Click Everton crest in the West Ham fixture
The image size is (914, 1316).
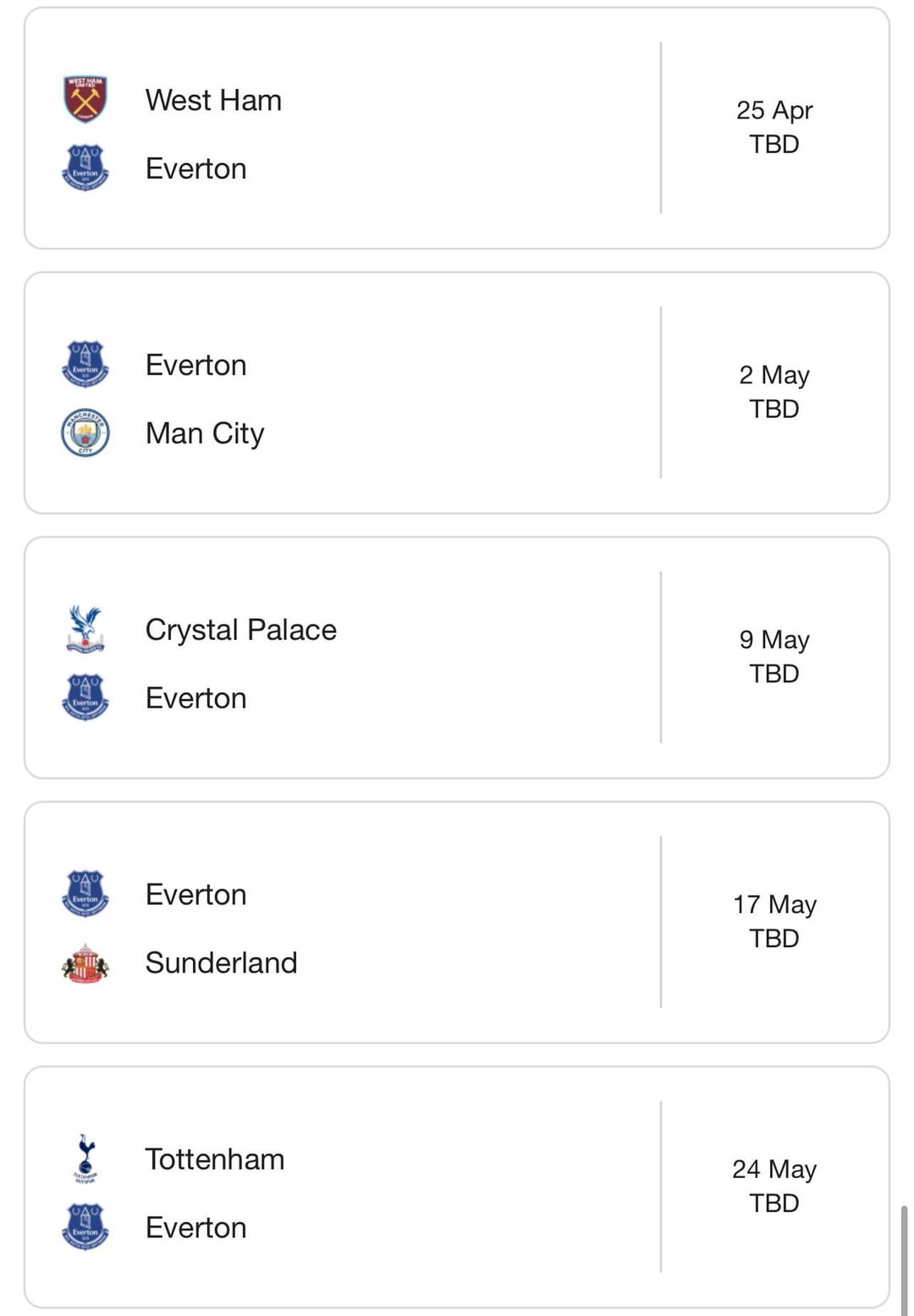85,168
